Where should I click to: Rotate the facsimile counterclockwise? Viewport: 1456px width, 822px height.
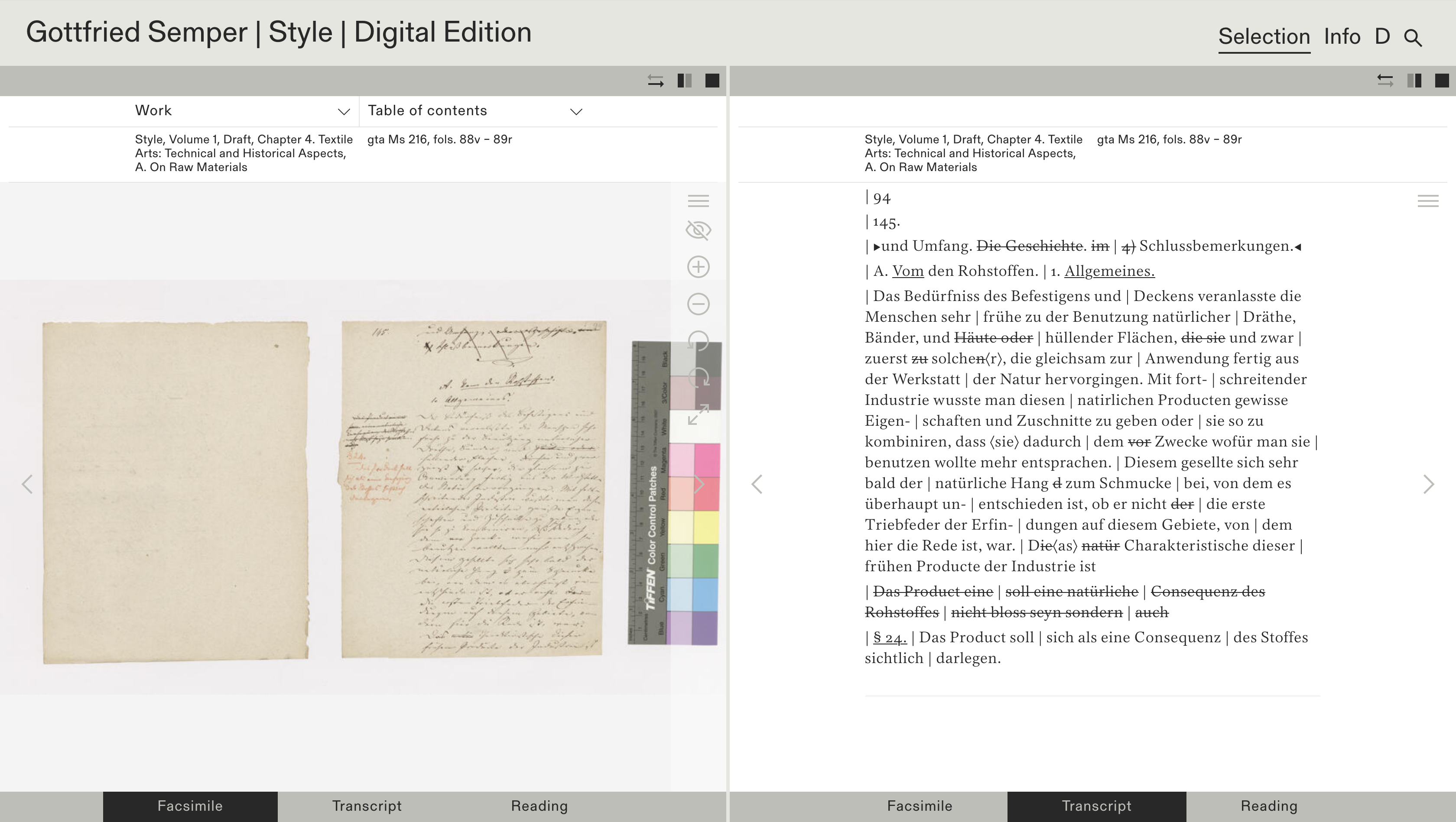(698, 341)
